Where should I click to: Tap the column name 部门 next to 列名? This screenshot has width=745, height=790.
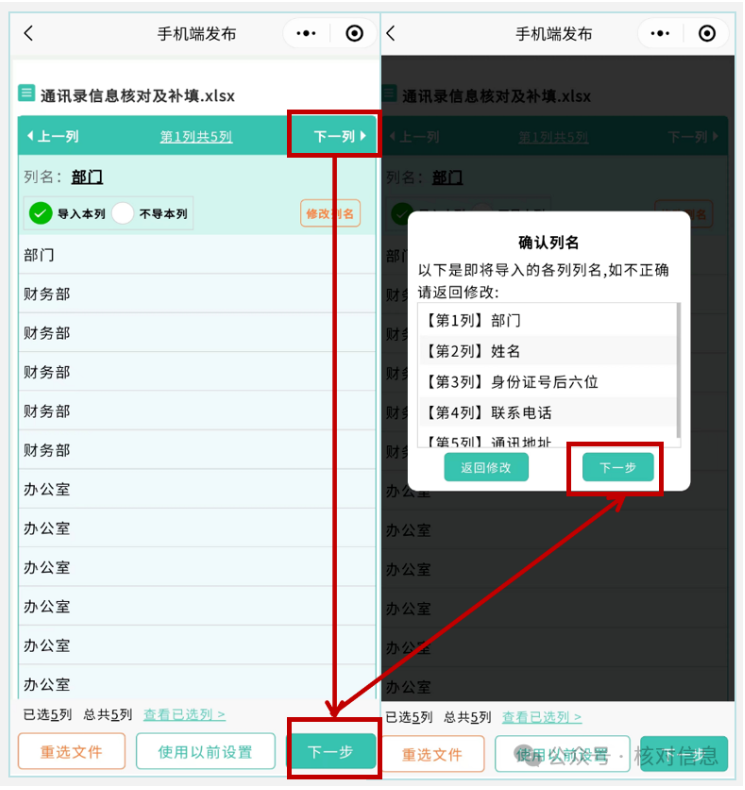point(87,177)
